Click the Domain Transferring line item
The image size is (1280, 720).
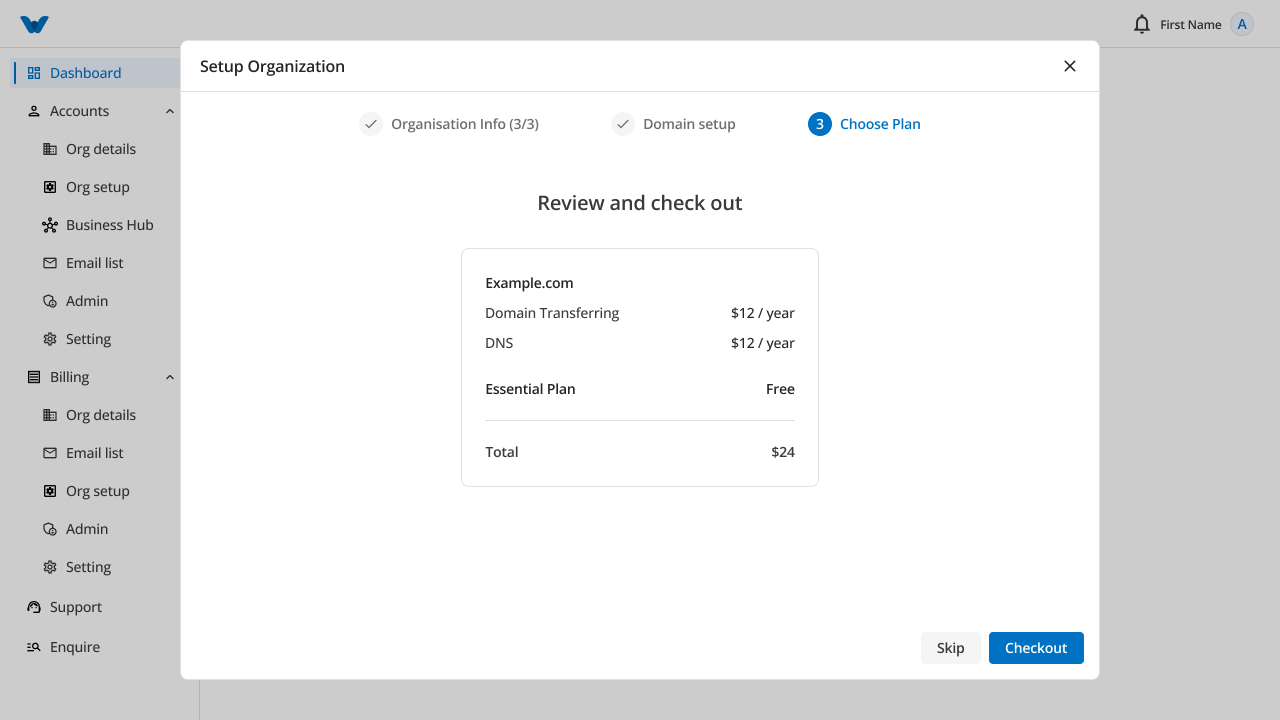tap(552, 313)
